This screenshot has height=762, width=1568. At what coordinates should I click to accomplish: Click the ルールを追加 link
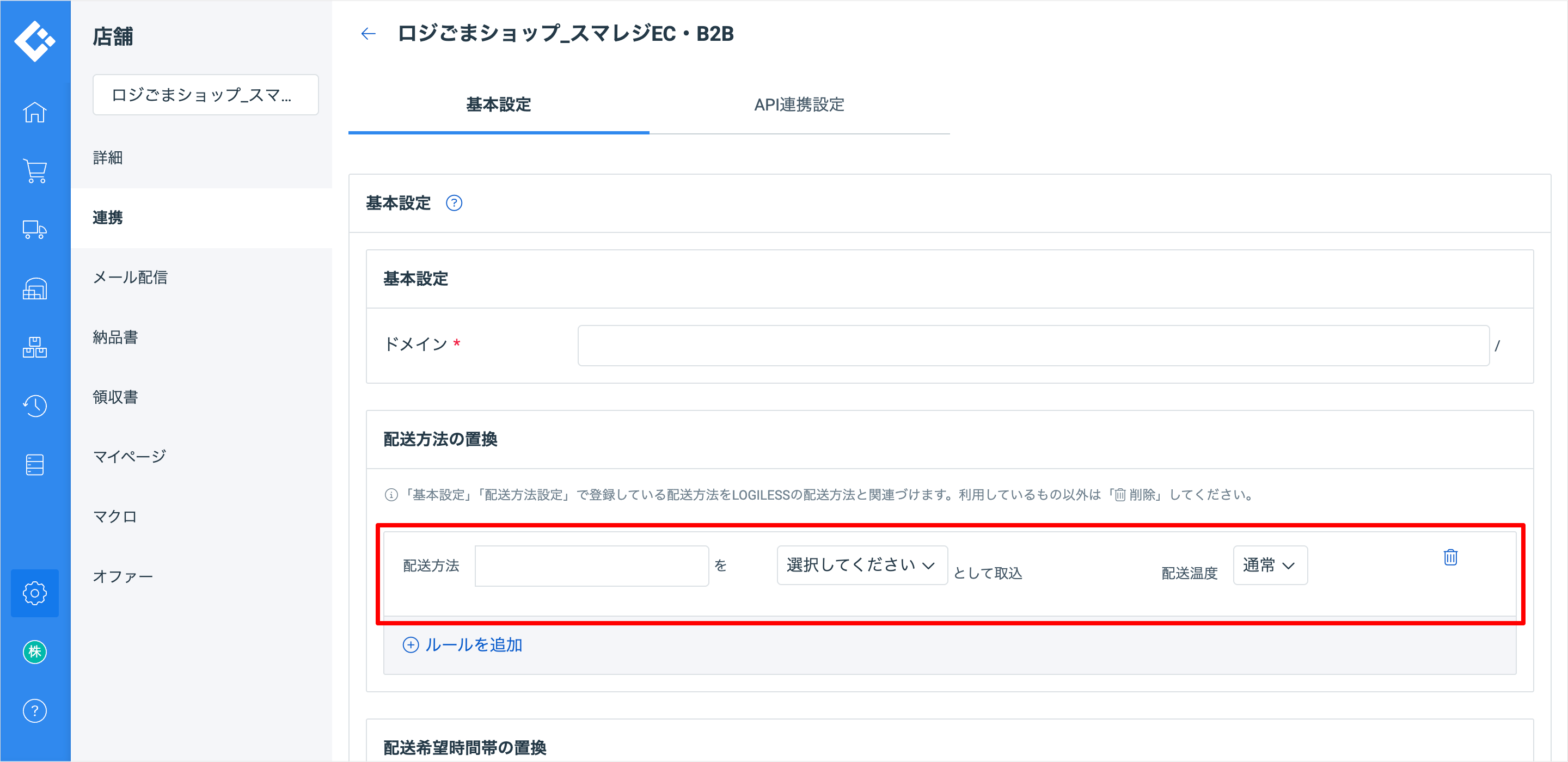463,644
